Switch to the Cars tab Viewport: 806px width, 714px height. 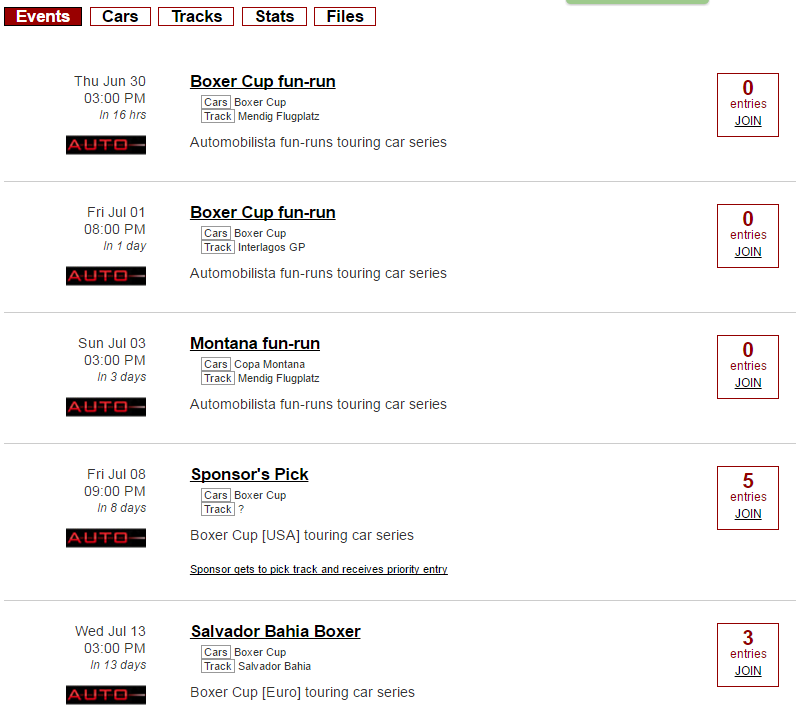pos(120,16)
